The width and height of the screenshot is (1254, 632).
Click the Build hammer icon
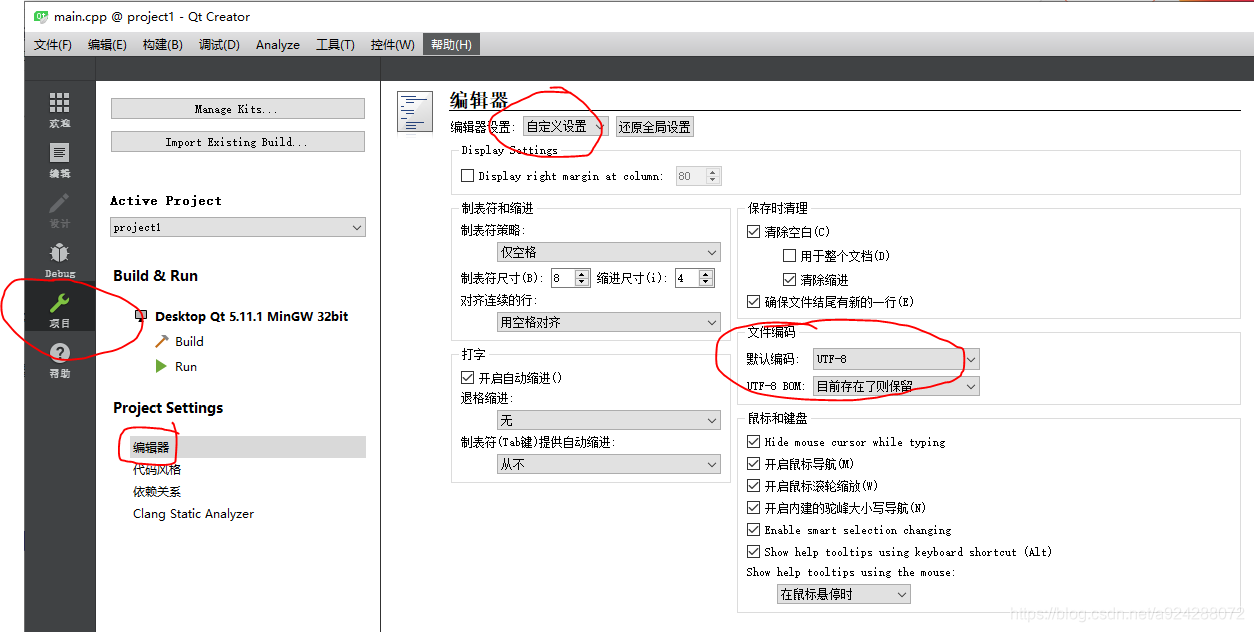coord(162,341)
